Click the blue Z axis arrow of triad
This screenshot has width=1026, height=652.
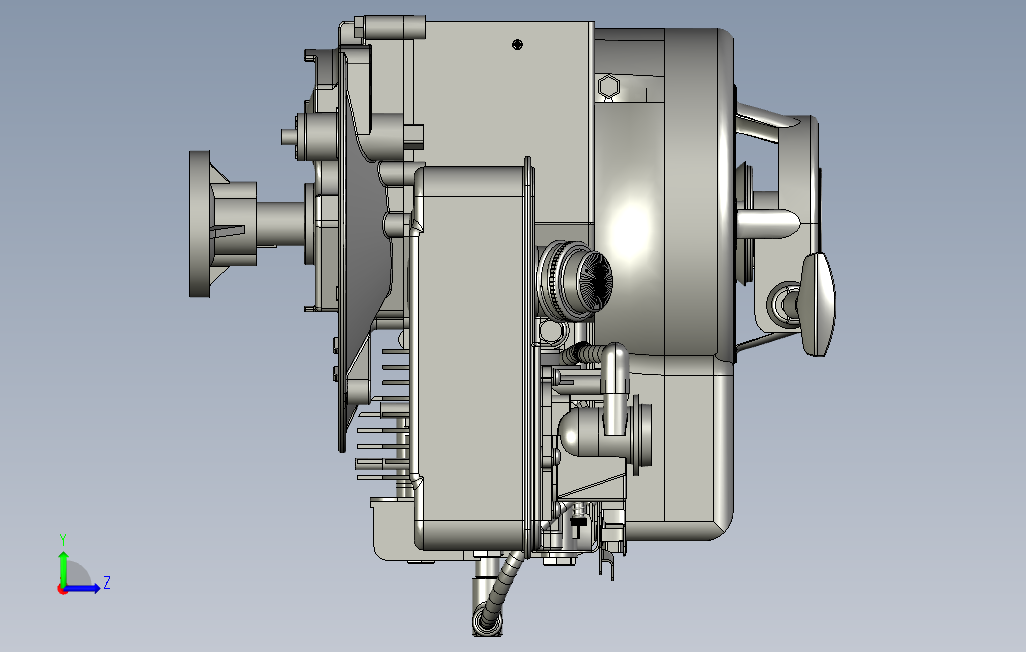82,589
